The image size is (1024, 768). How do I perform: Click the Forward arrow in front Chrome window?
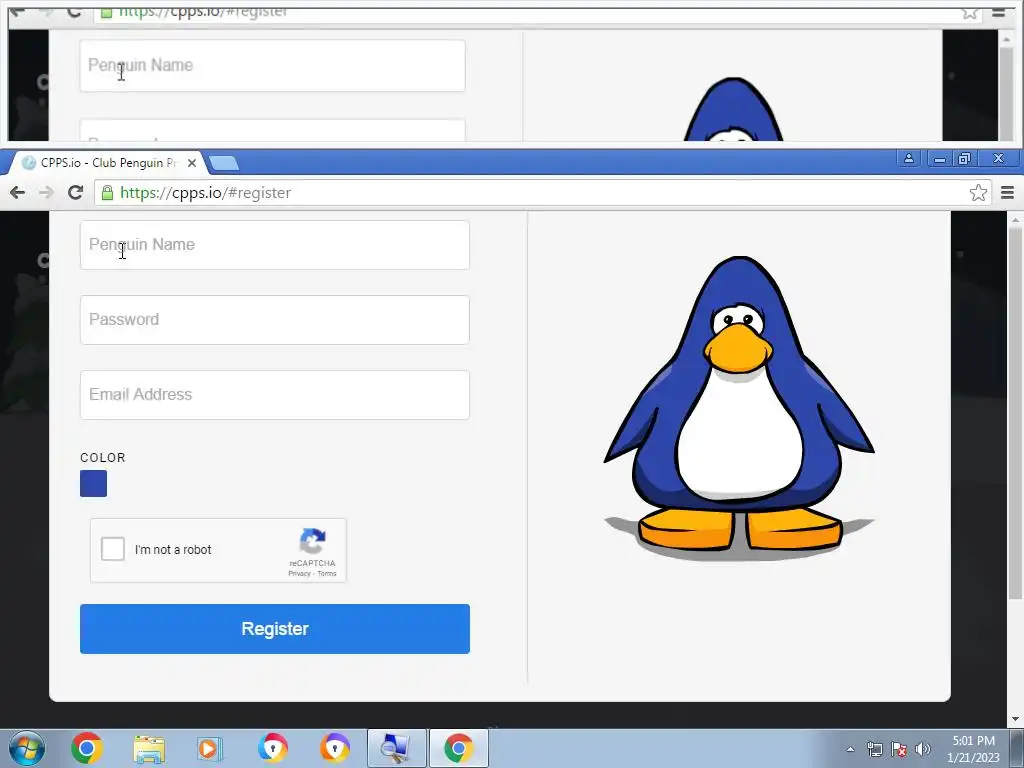click(46, 193)
